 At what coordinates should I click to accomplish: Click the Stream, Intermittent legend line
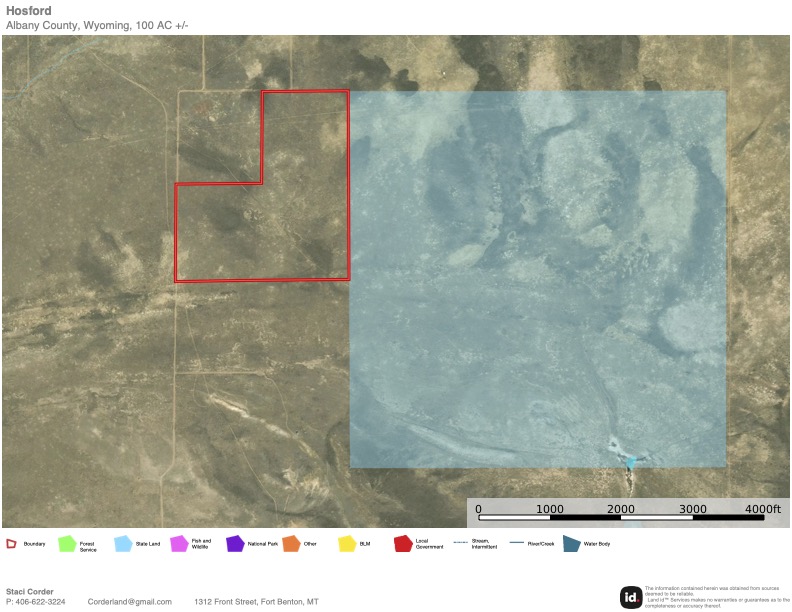click(x=461, y=543)
